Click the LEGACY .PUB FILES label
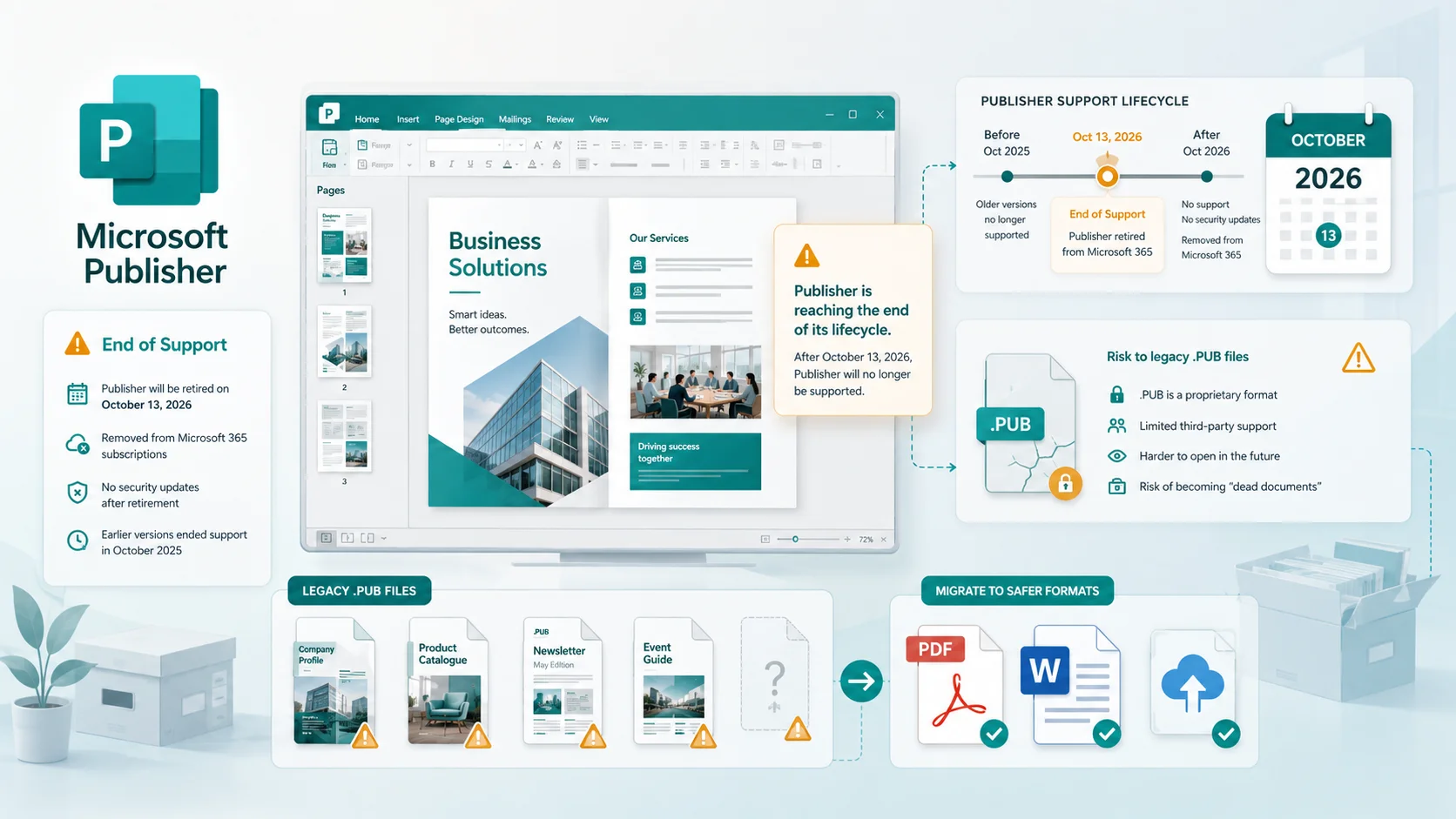 (x=359, y=591)
